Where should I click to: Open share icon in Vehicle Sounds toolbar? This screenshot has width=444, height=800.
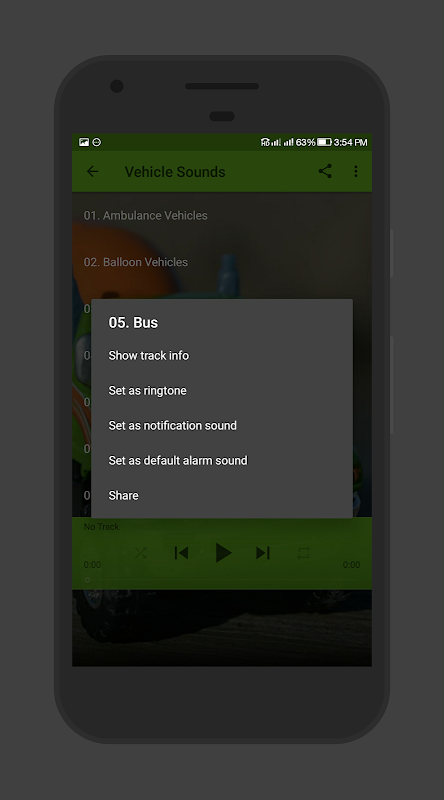[x=325, y=171]
